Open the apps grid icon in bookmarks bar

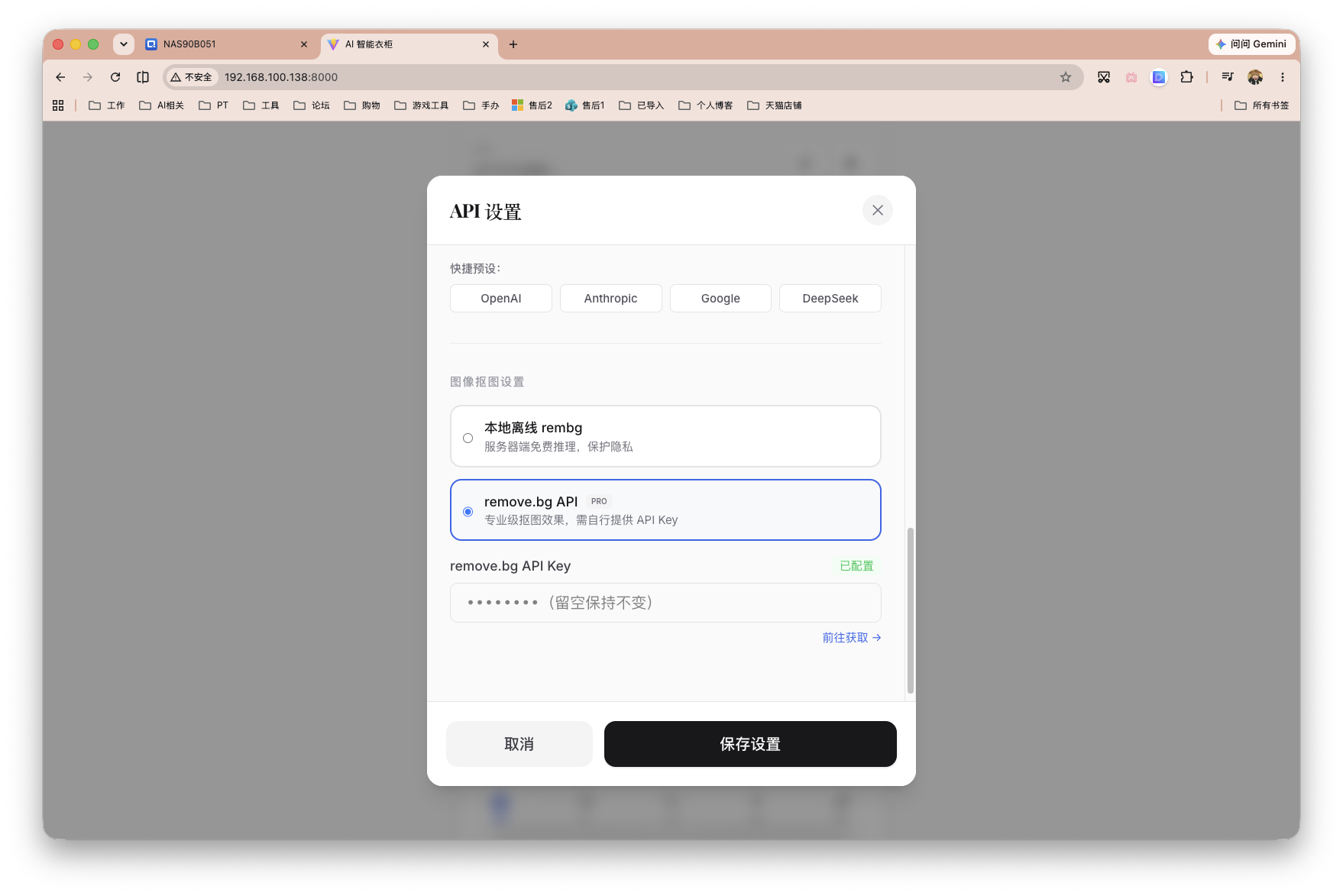coord(58,105)
